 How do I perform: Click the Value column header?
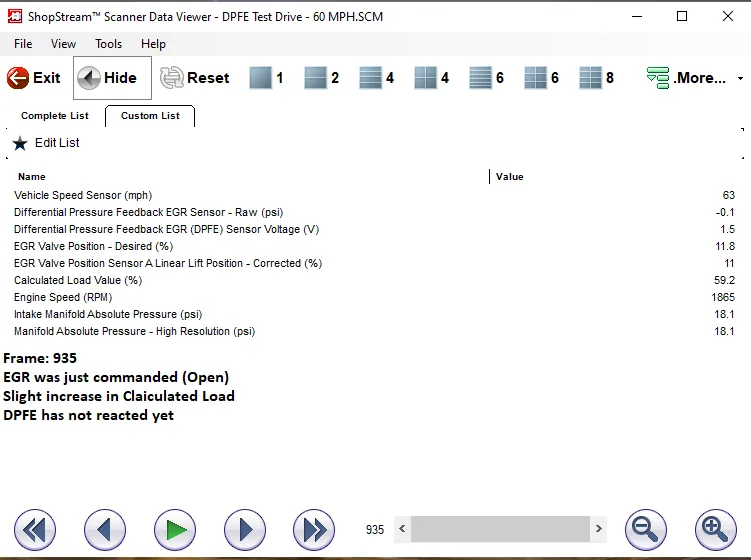pos(510,177)
